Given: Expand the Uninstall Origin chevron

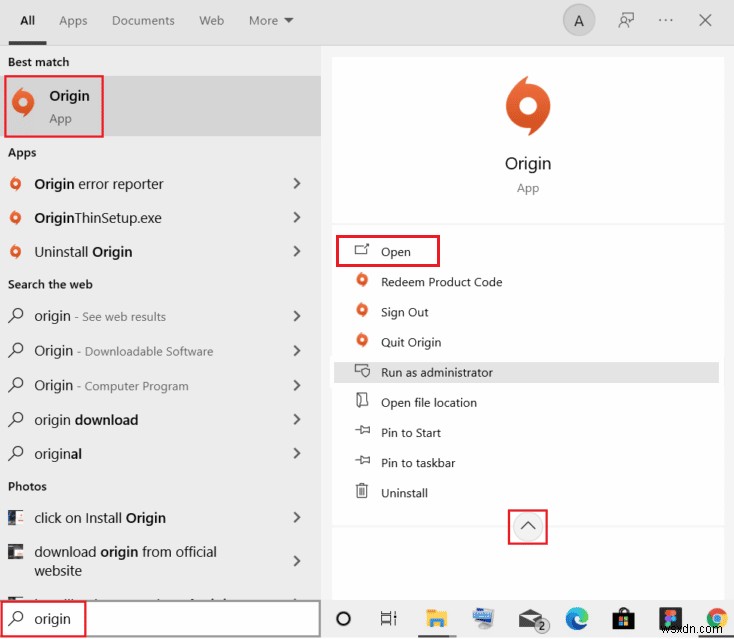Looking at the screenshot, I should pyautogui.click(x=297, y=251).
